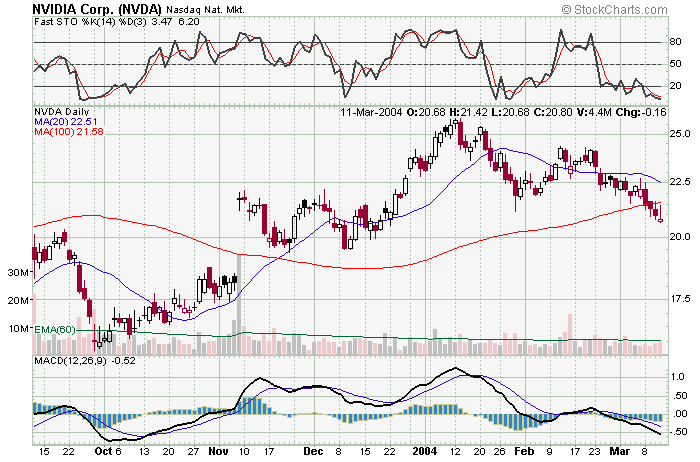
Task: Click the 20.0 price axis label
Action: 679,237
